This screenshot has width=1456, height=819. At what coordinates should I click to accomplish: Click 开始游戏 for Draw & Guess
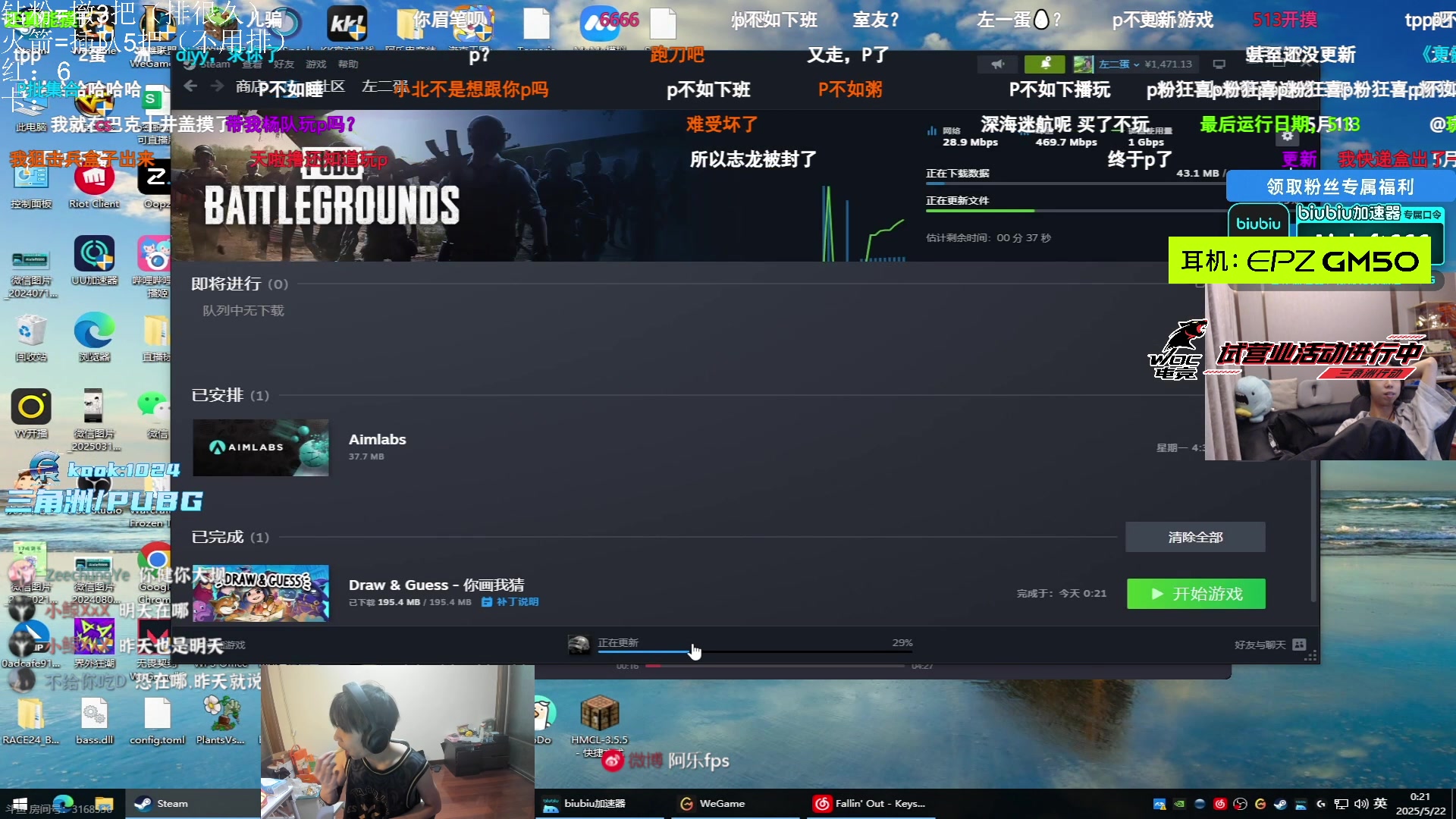(x=1196, y=594)
